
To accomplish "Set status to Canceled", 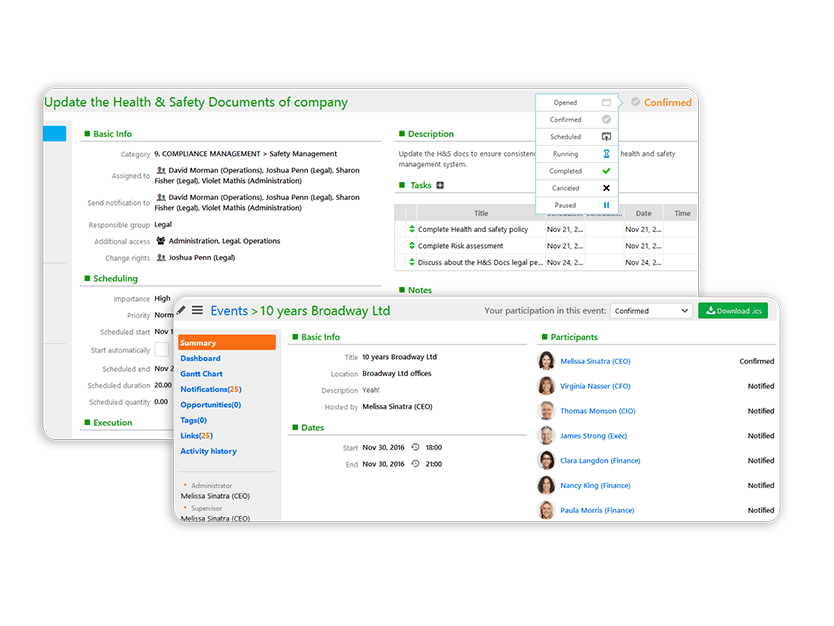I will pyautogui.click(x=577, y=188).
